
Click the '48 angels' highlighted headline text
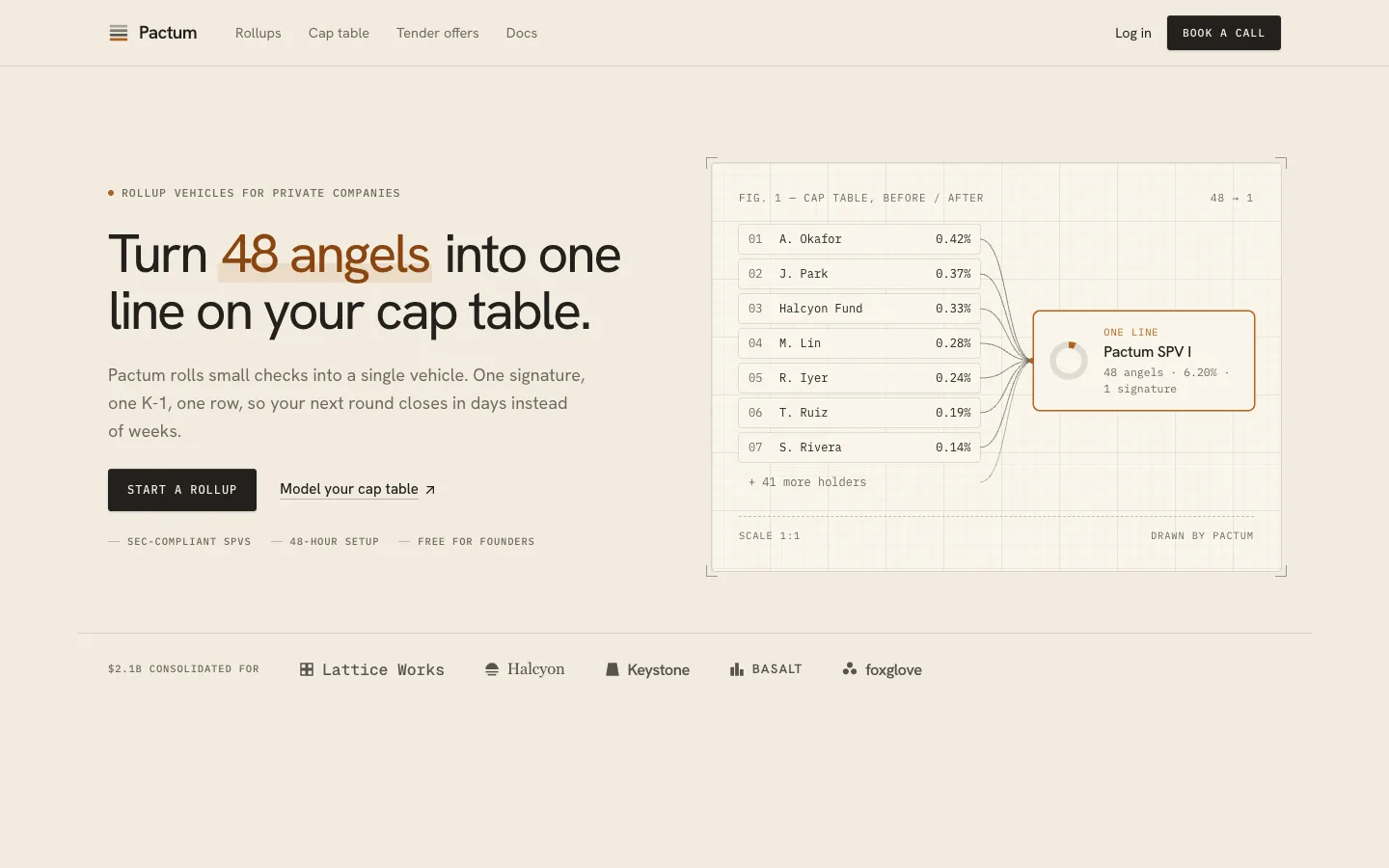pos(326,255)
